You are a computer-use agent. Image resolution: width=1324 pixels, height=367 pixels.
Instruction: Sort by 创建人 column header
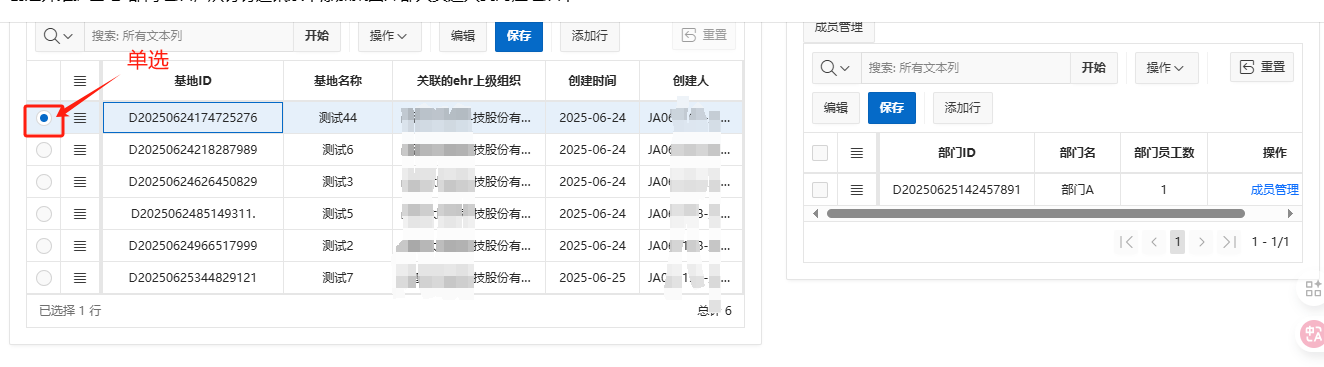coord(691,81)
